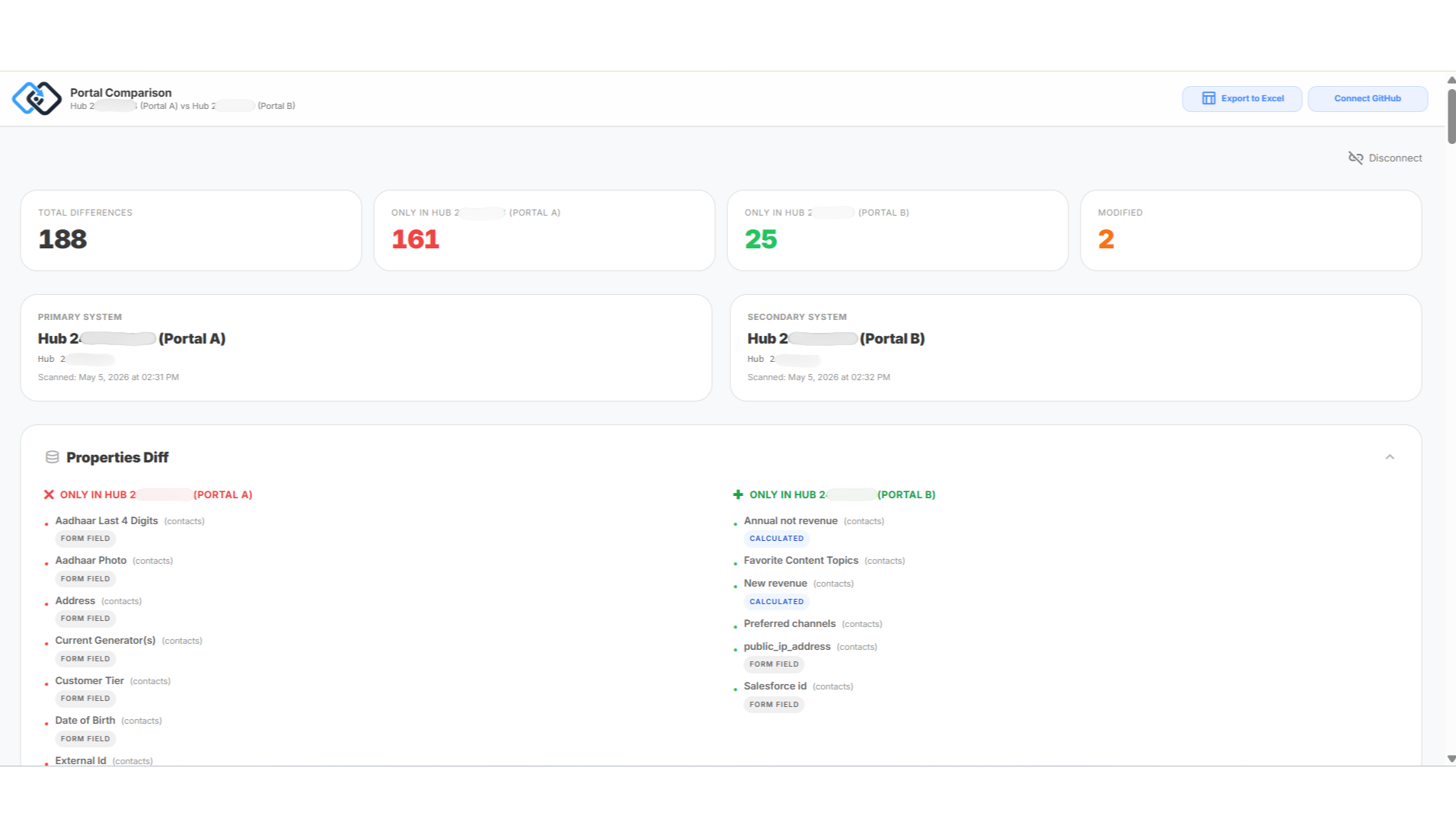Click the public_ip_address property
The image size is (1456, 819).
[x=787, y=647]
